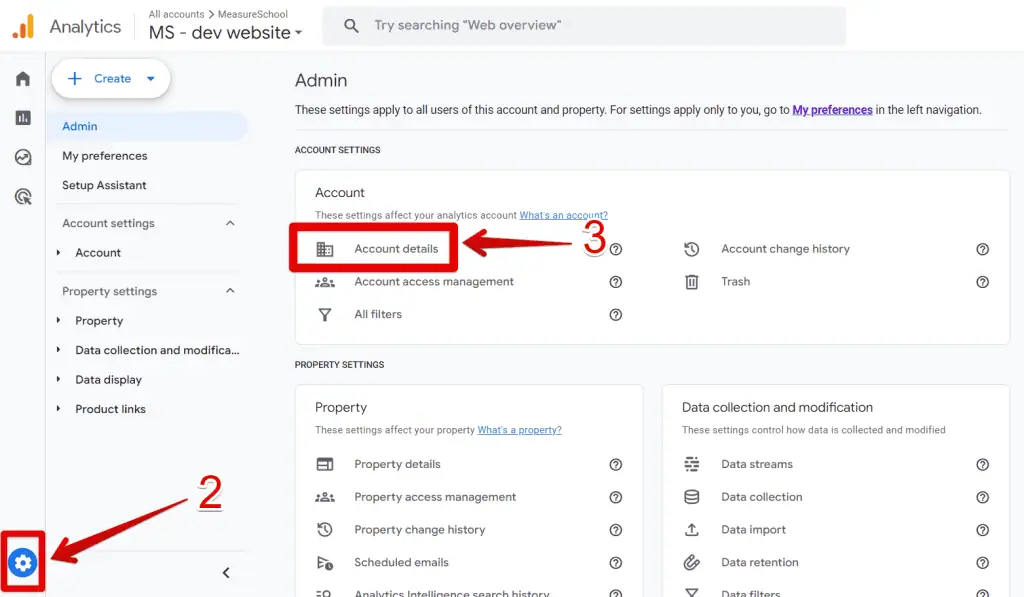Select the All filters funnel icon
The width and height of the screenshot is (1024, 597).
coord(326,314)
